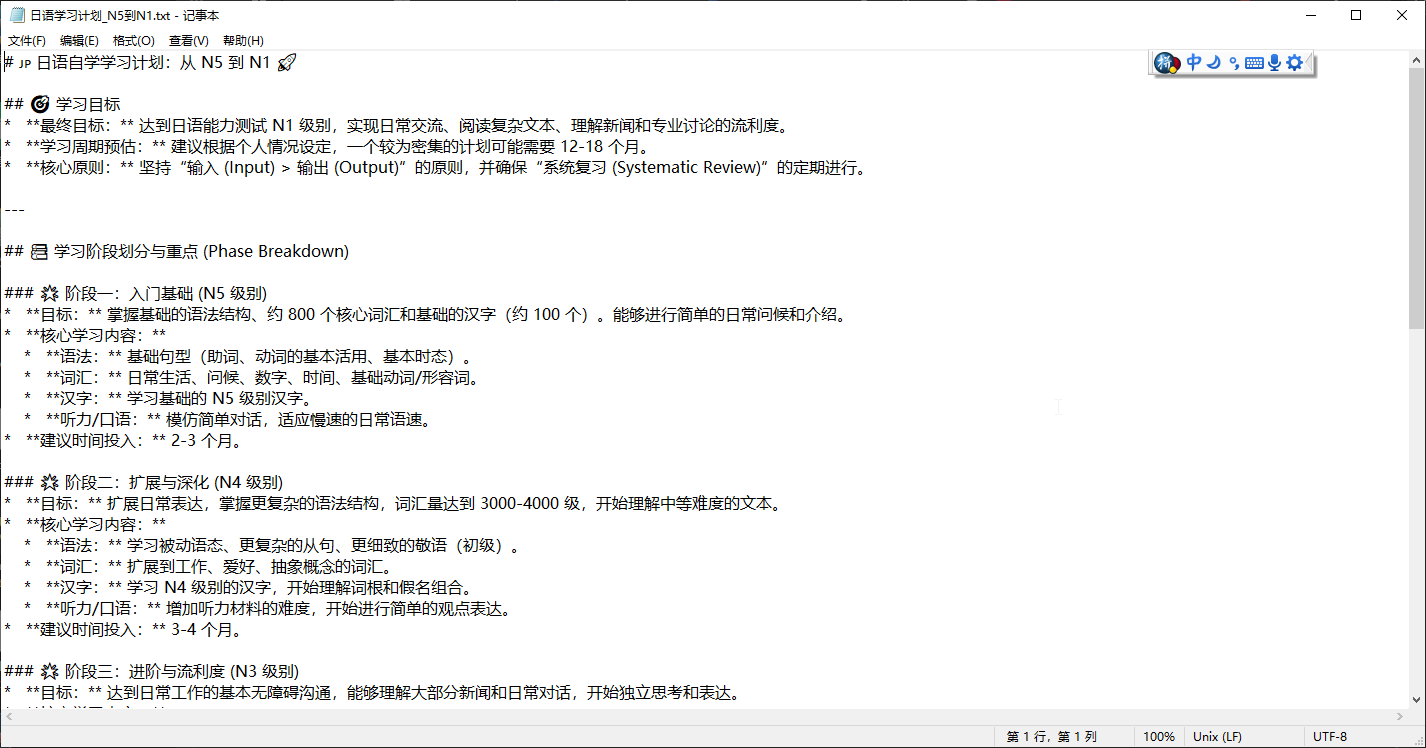This screenshot has height=748, width=1426.
Task: Click the title bar file name 日语学习计划_N5到N1.txt
Action: point(100,15)
